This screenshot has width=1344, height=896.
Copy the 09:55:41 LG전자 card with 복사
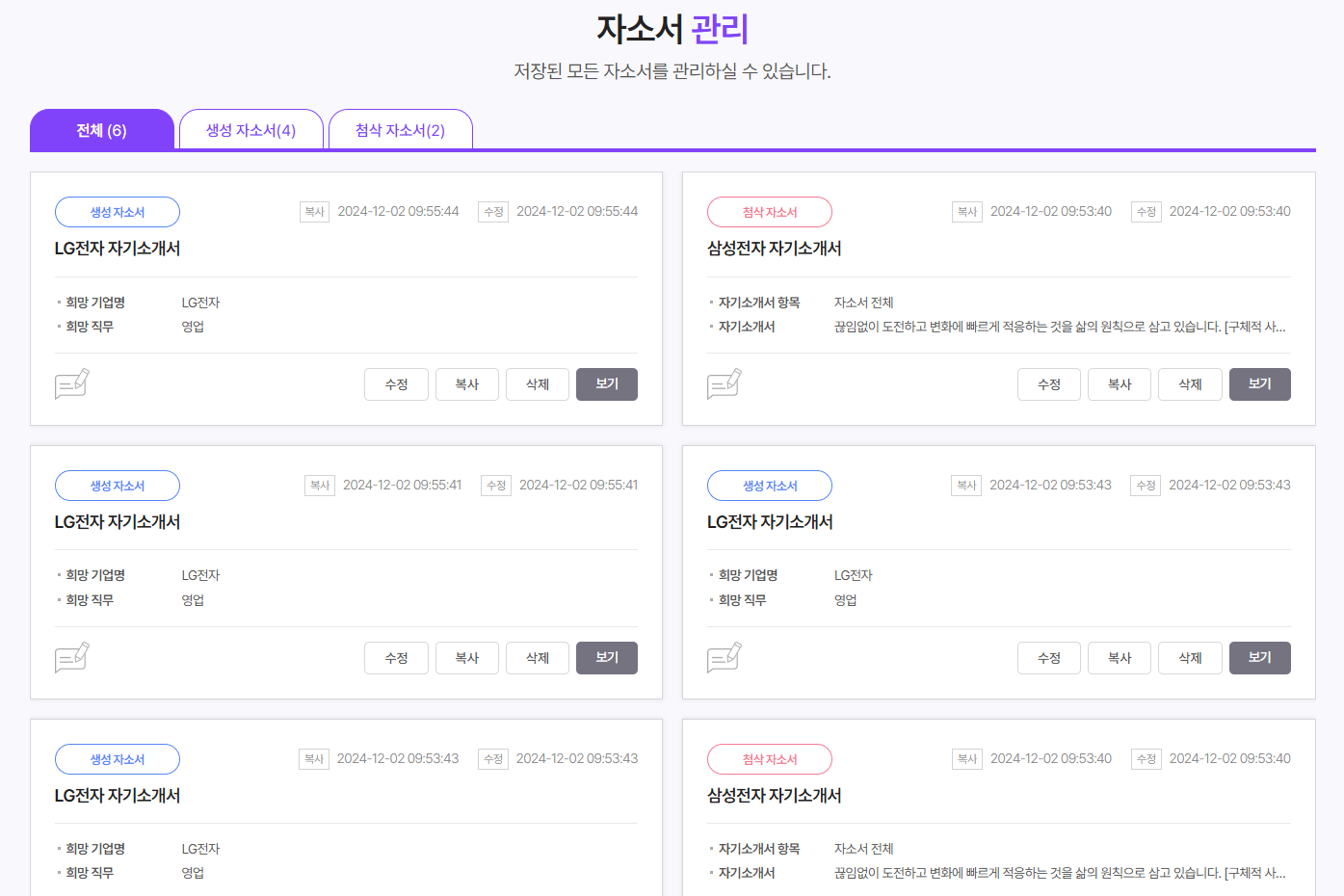tap(467, 658)
